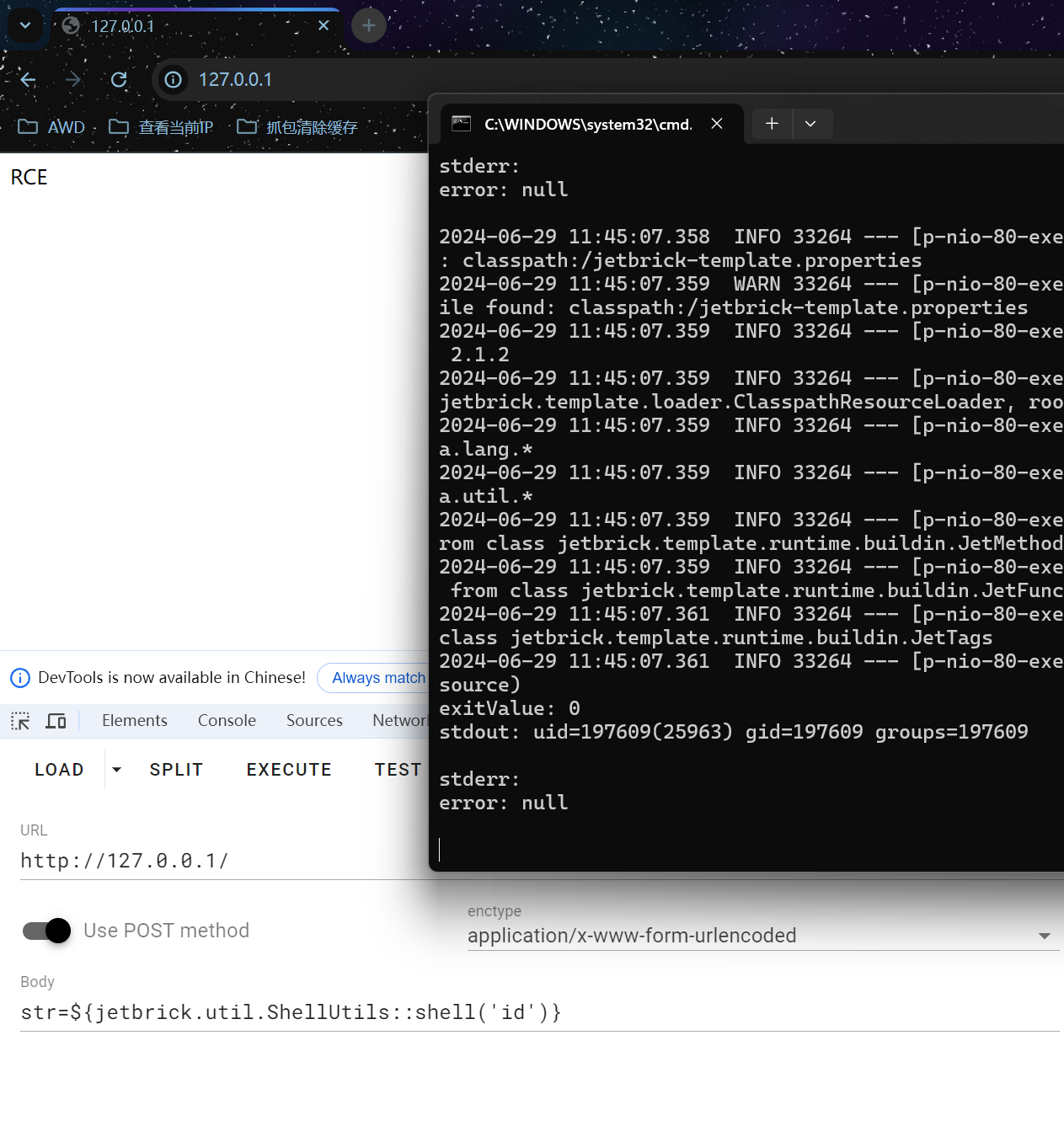Open a new browser tab
Image resolution: width=1064 pixels, height=1126 pixels.
tap(368, 26)
